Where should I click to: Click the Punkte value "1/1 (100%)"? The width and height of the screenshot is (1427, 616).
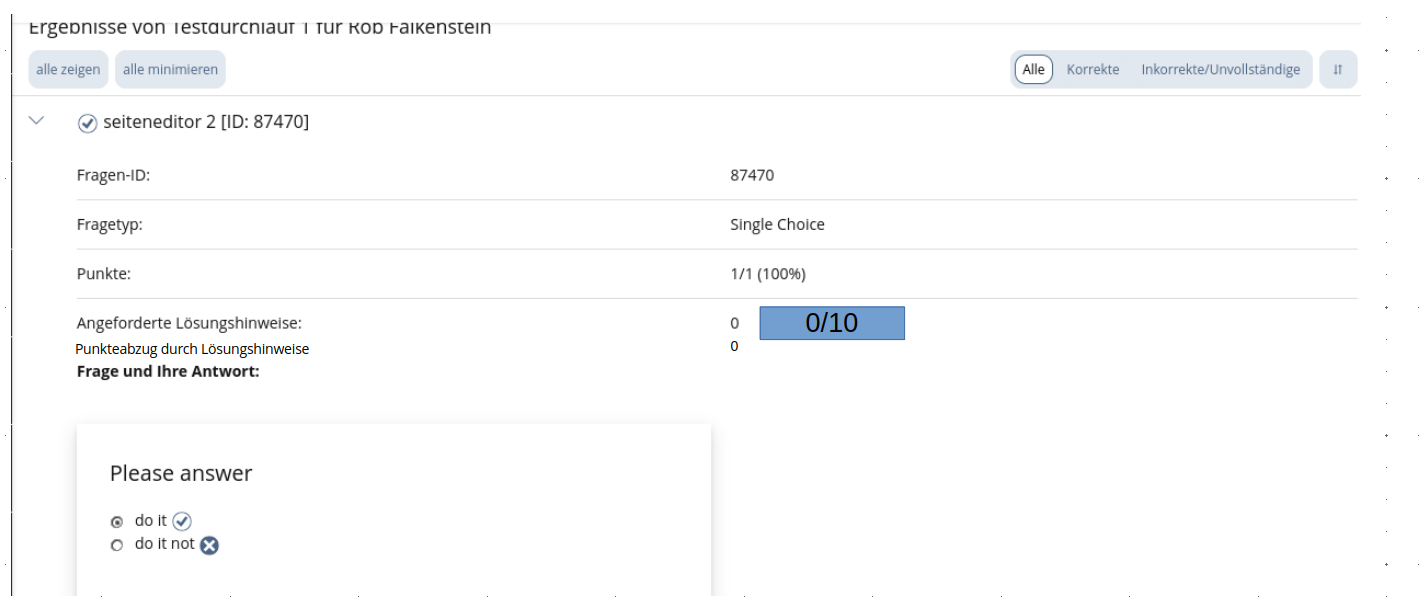pyautogui.click(x=768, y=274)
